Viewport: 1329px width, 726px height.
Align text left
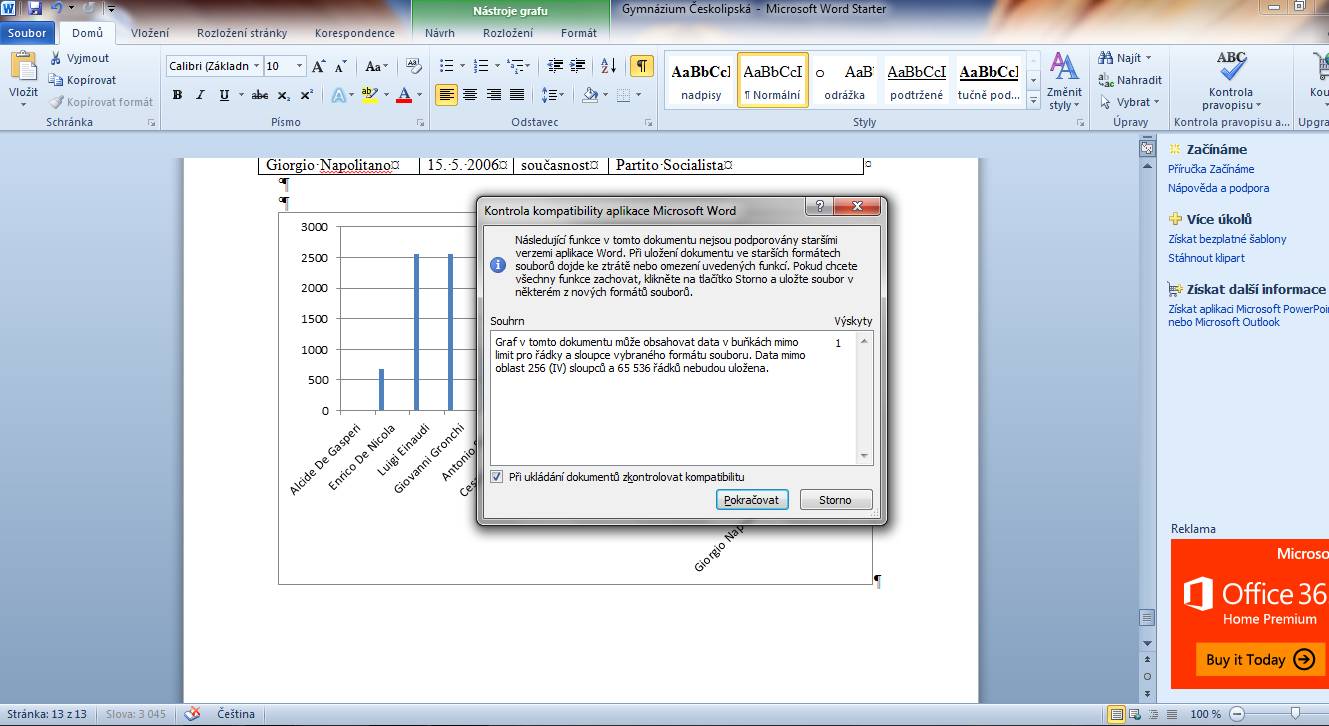click(x=446, y=95)
